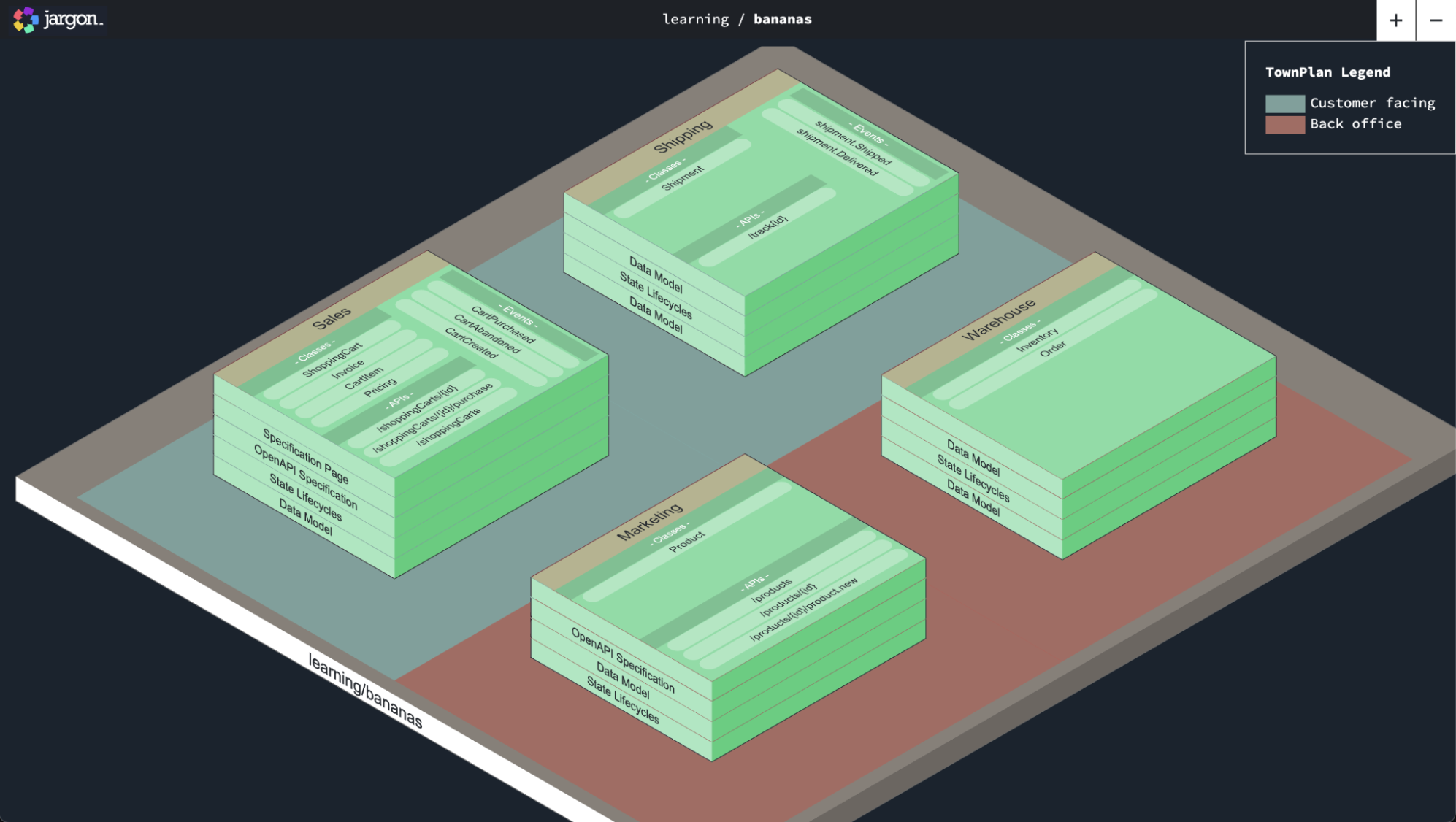1456x822 pixels.
Task: Click the Customer facing legend swatch
Action: [1284, 104]
